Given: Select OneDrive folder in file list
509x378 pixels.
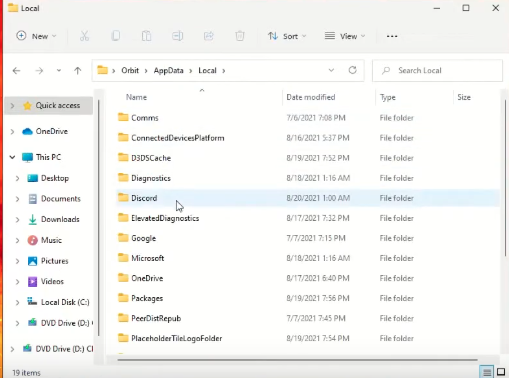Looking at the screenshot, I should (147, 278).
